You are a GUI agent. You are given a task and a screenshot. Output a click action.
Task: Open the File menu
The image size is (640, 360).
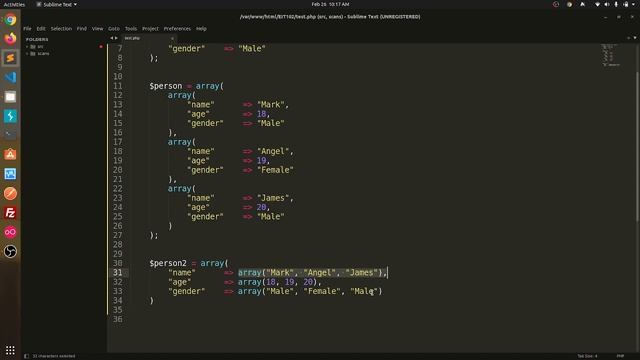[x=27, y=29]
